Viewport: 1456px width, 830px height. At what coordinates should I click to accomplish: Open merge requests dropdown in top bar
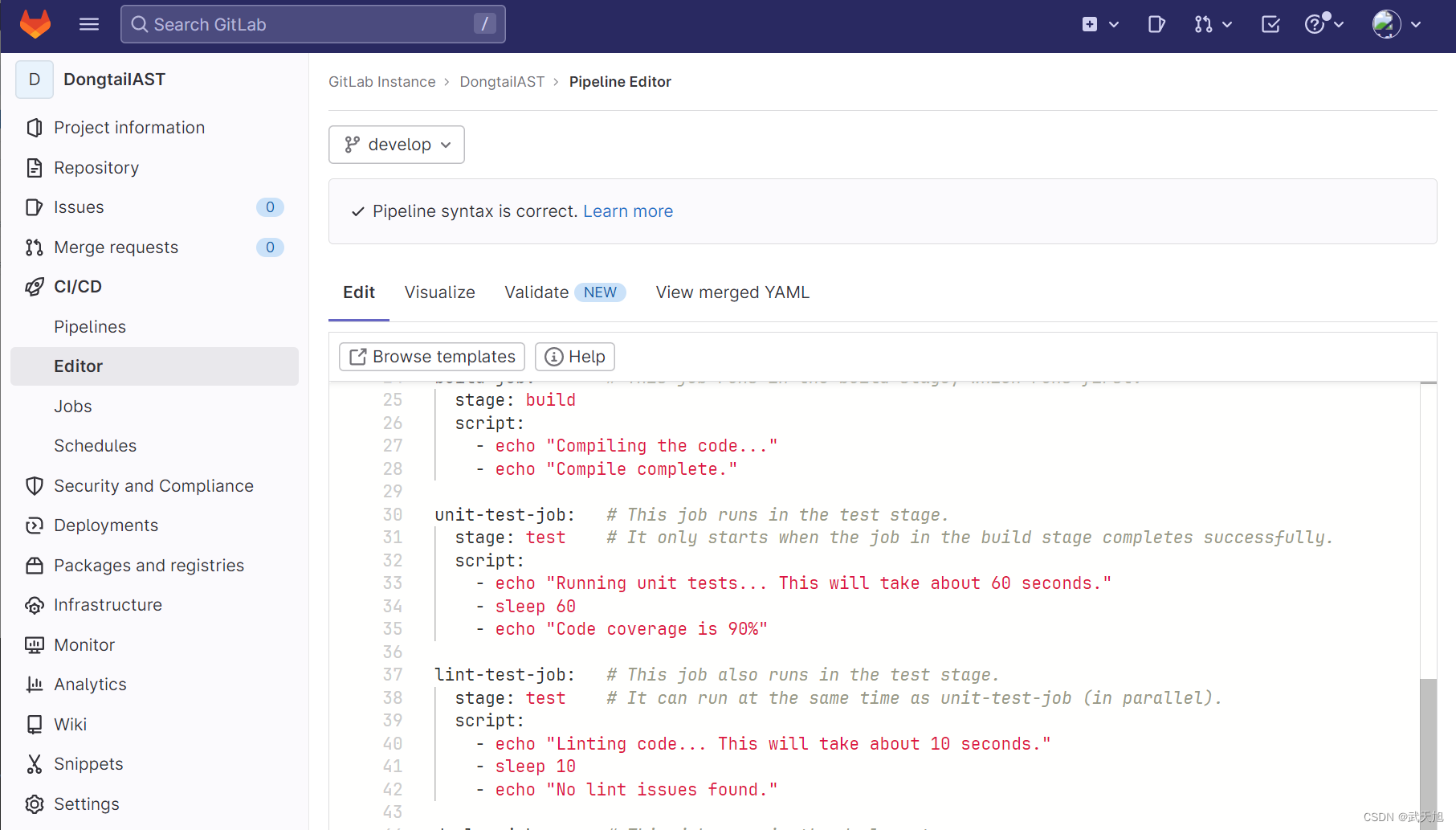pos(1213,24)
